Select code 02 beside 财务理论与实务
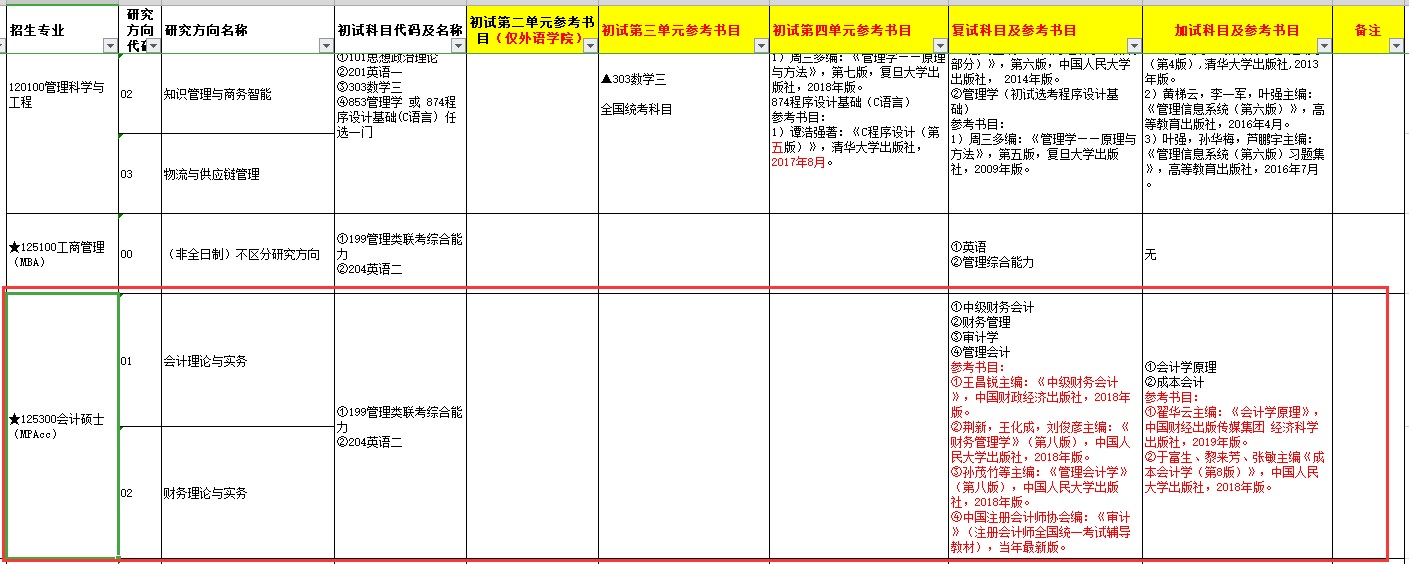 140,493
